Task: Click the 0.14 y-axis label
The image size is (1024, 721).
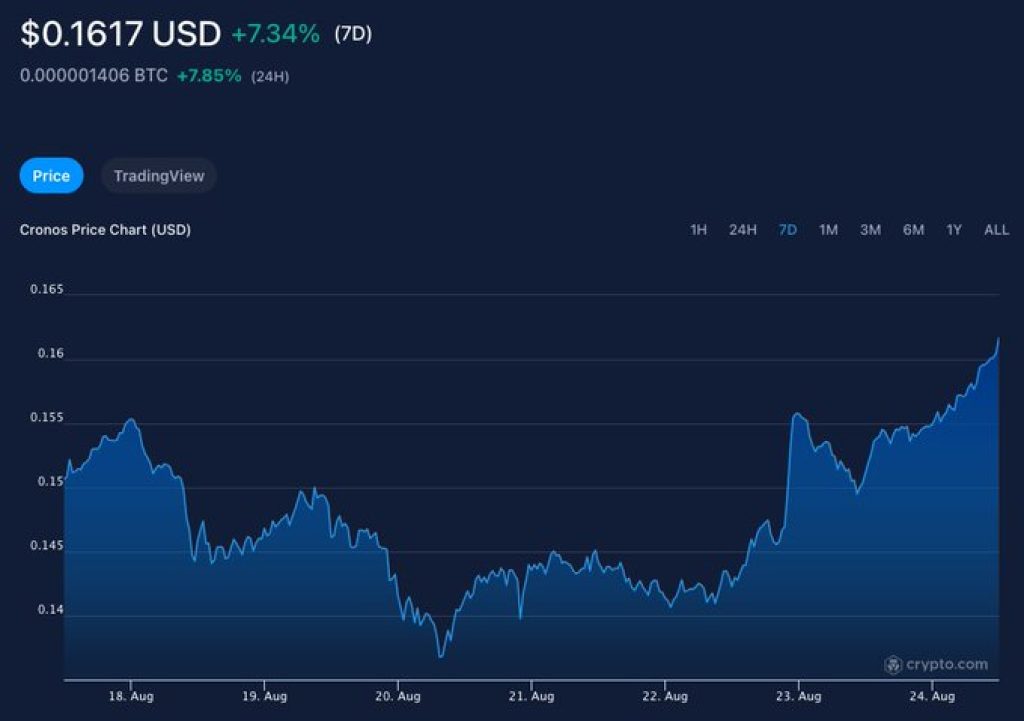Action: (x=51, y=609)
